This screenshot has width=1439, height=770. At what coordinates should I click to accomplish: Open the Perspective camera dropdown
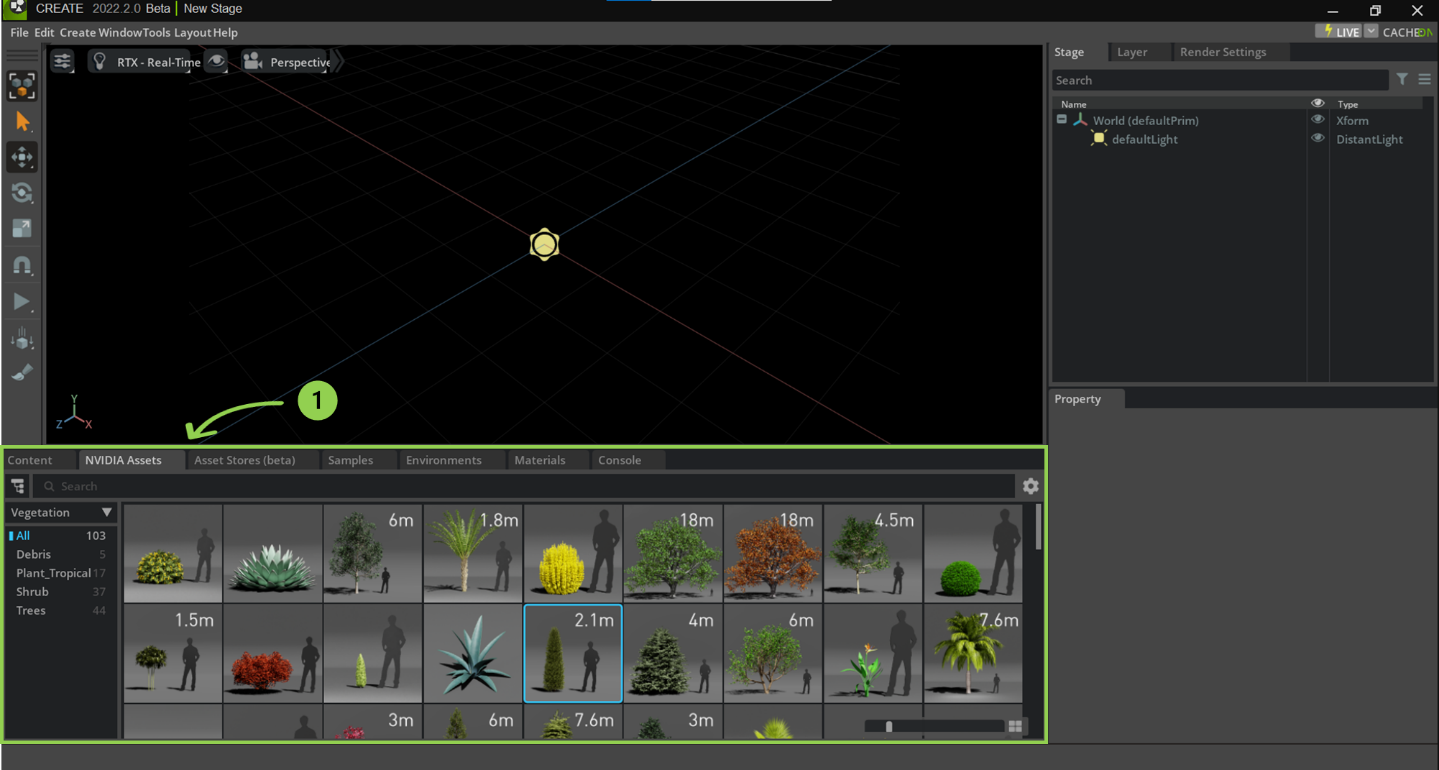pyautogui.click(x=300, y=62)
